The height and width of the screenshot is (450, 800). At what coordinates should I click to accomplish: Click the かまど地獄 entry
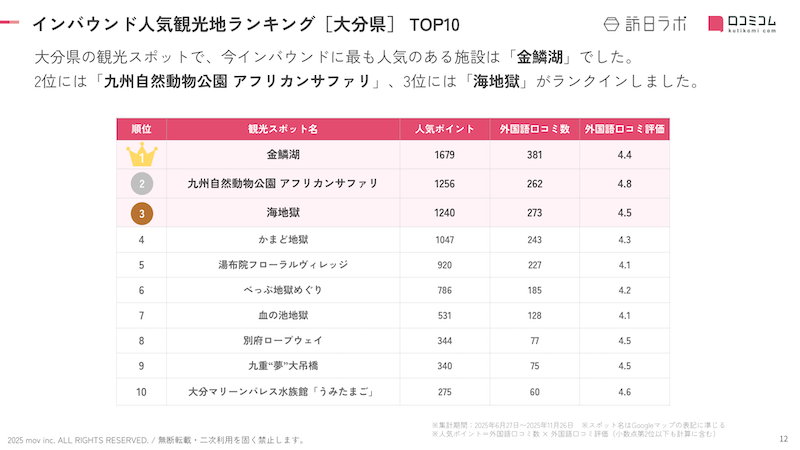tap(283, 240)
